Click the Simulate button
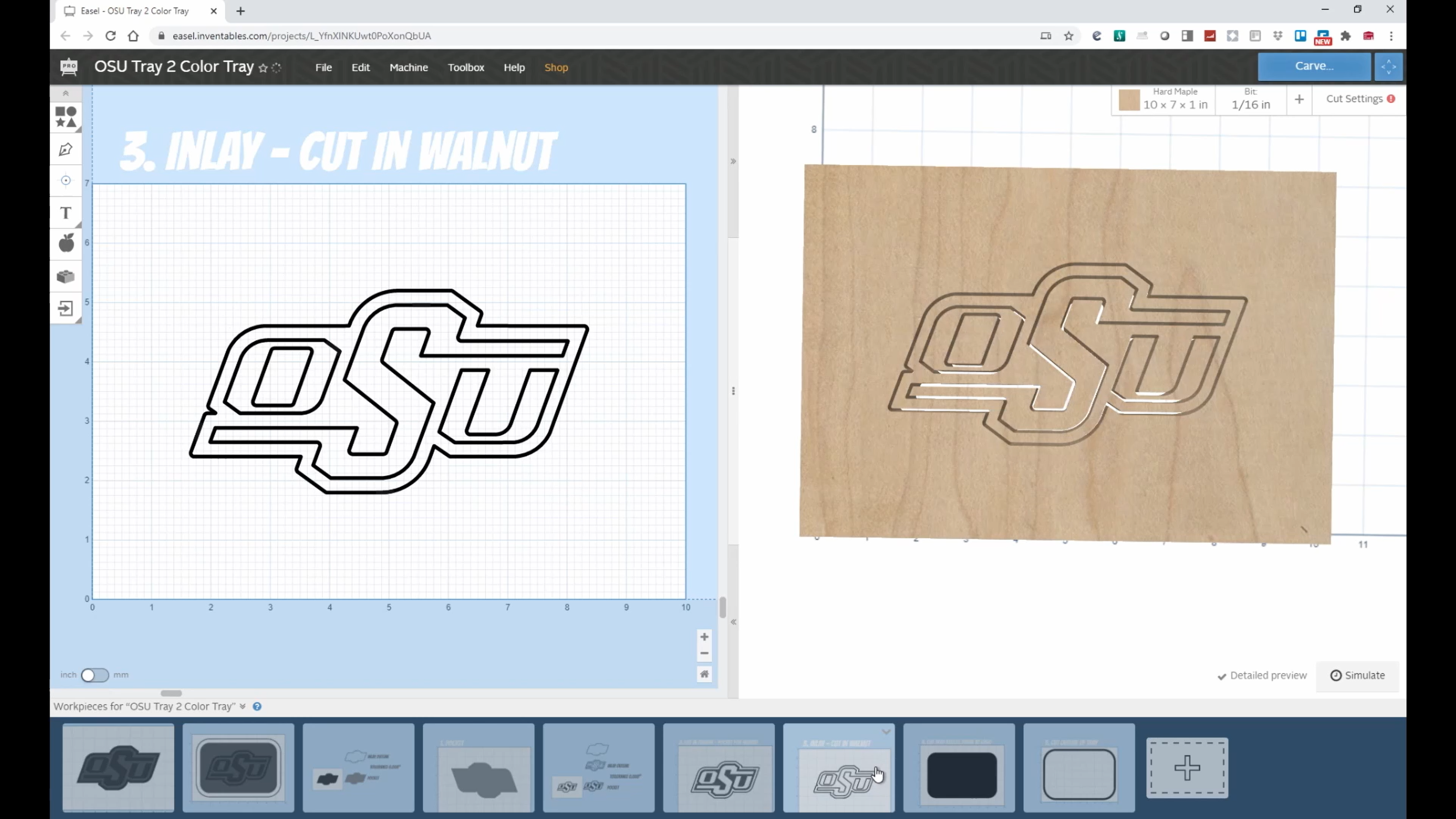Screen dimensions: 1456x819 (1357, 675)
